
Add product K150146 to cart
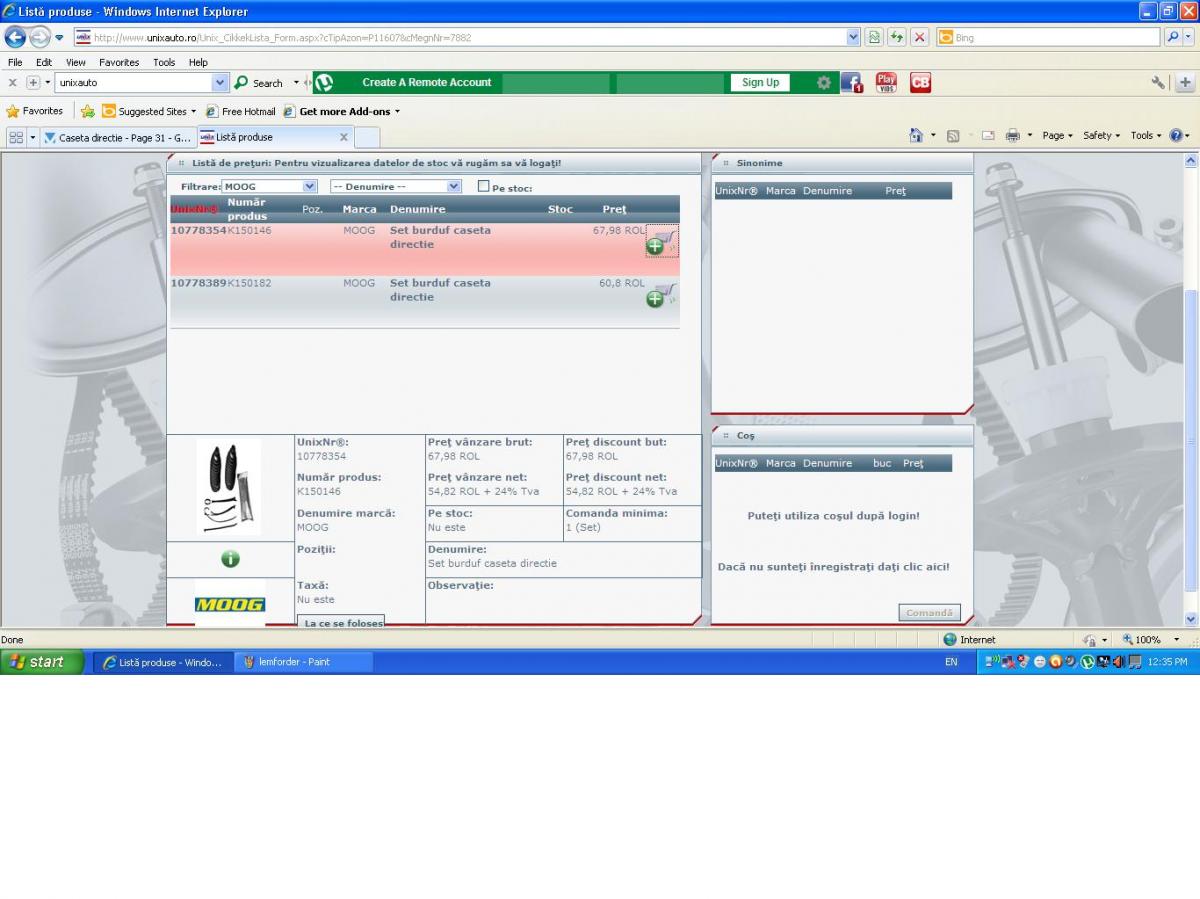[660, 242]
